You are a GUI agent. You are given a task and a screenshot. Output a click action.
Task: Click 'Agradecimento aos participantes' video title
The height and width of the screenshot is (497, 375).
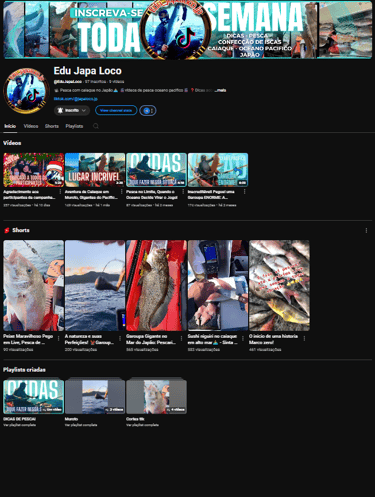pos(29,195)
